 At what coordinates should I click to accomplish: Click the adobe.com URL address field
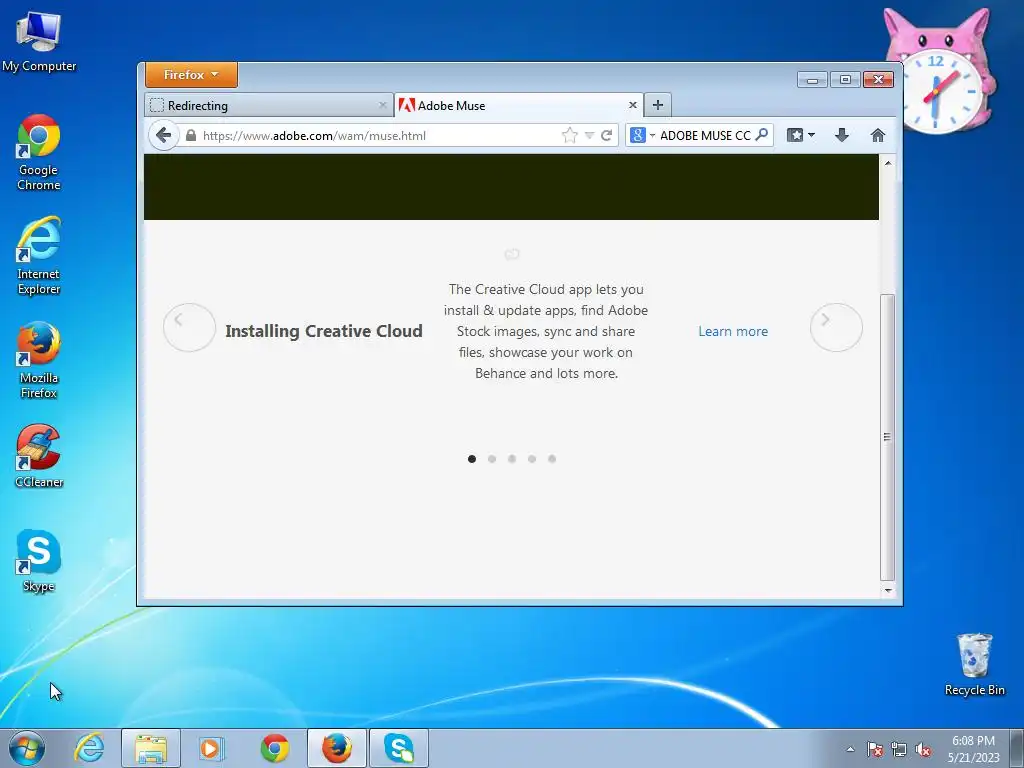pos(379,135)
